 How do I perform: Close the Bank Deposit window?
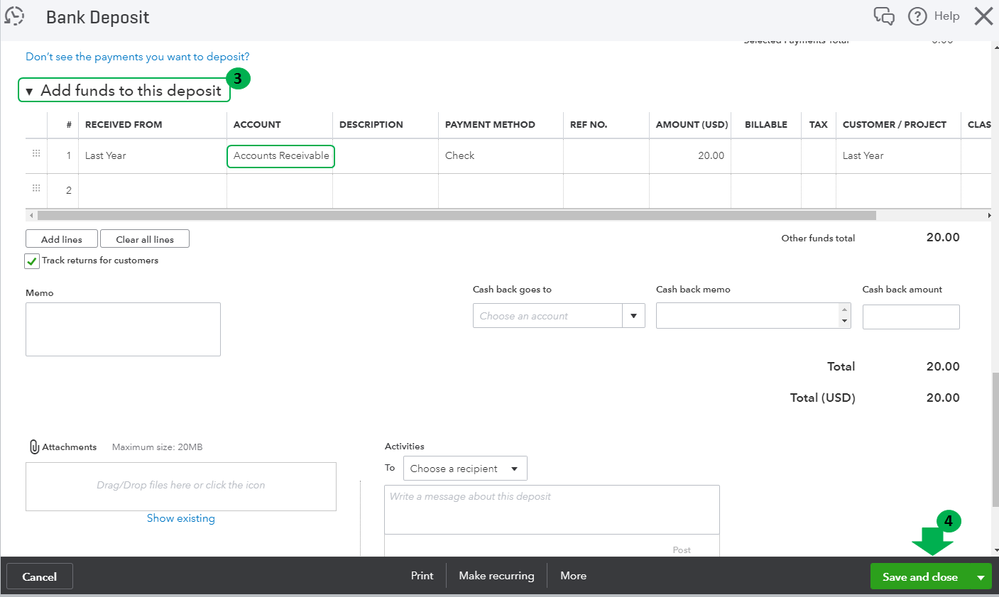(982, 16)
